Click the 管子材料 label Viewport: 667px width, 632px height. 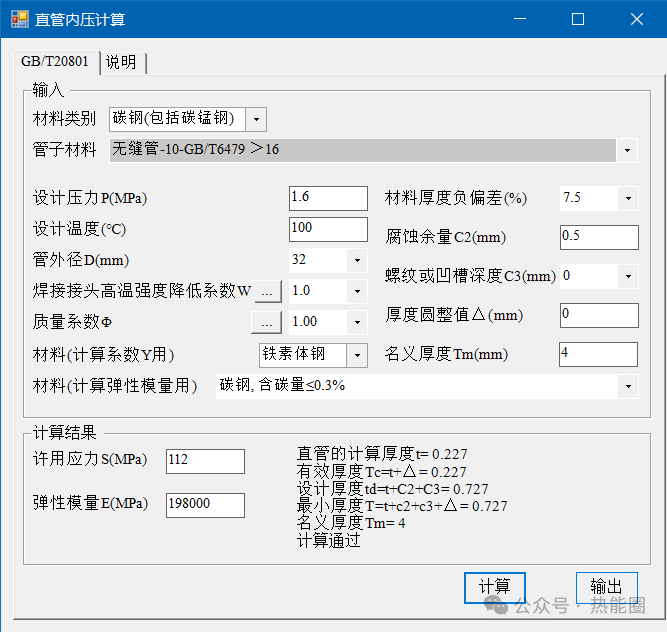point(64,150)
